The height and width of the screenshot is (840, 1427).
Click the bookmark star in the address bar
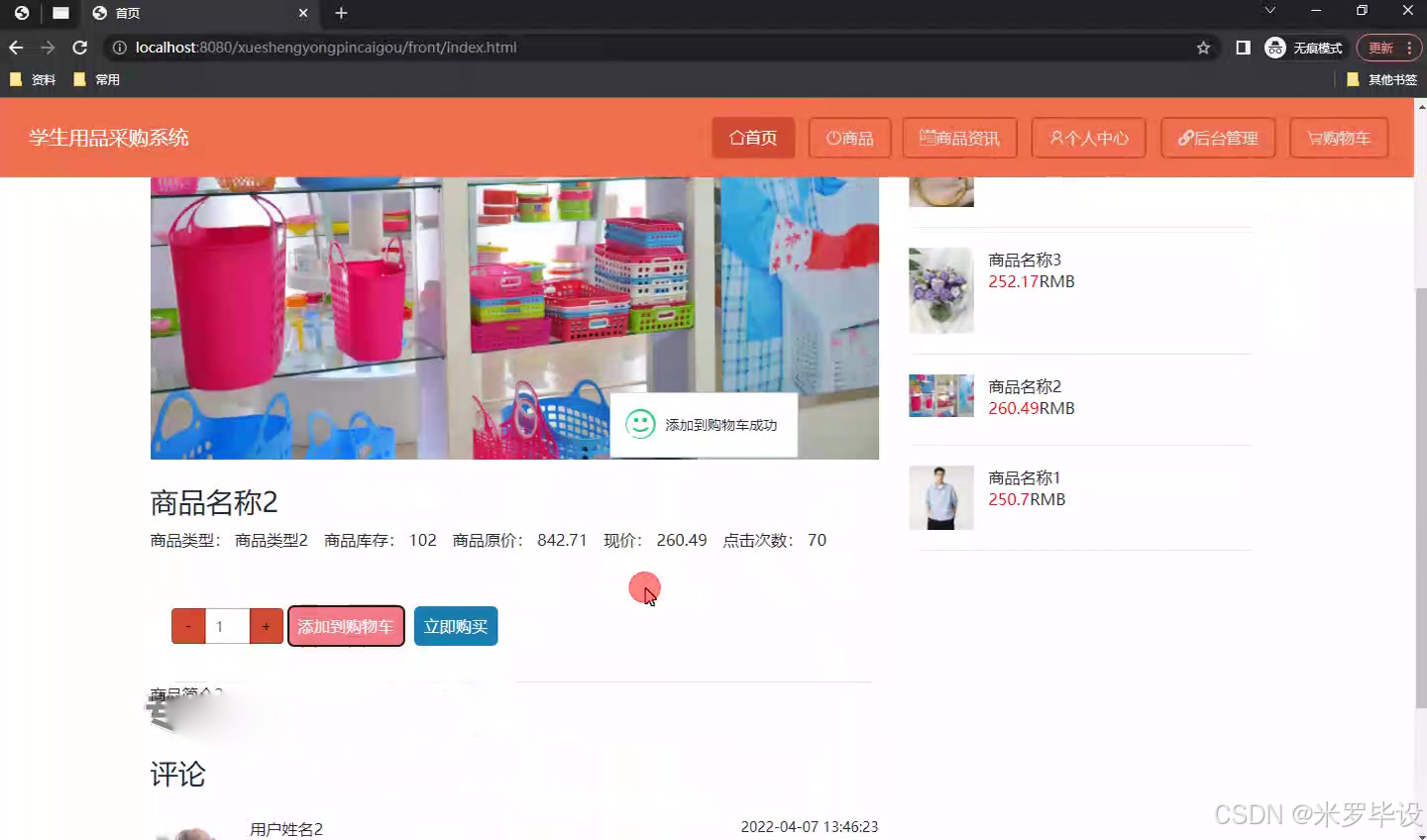point(1202,47)
